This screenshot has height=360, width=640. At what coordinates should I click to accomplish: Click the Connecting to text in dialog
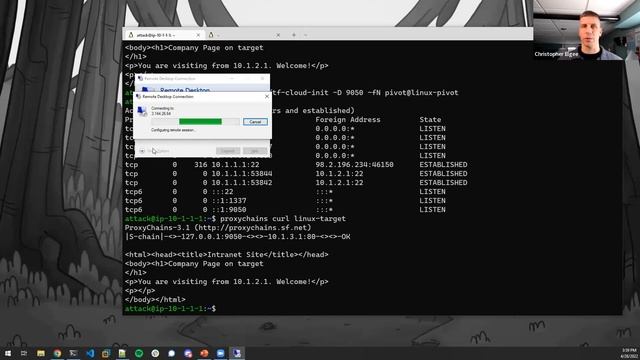click(x=162, y=108)
